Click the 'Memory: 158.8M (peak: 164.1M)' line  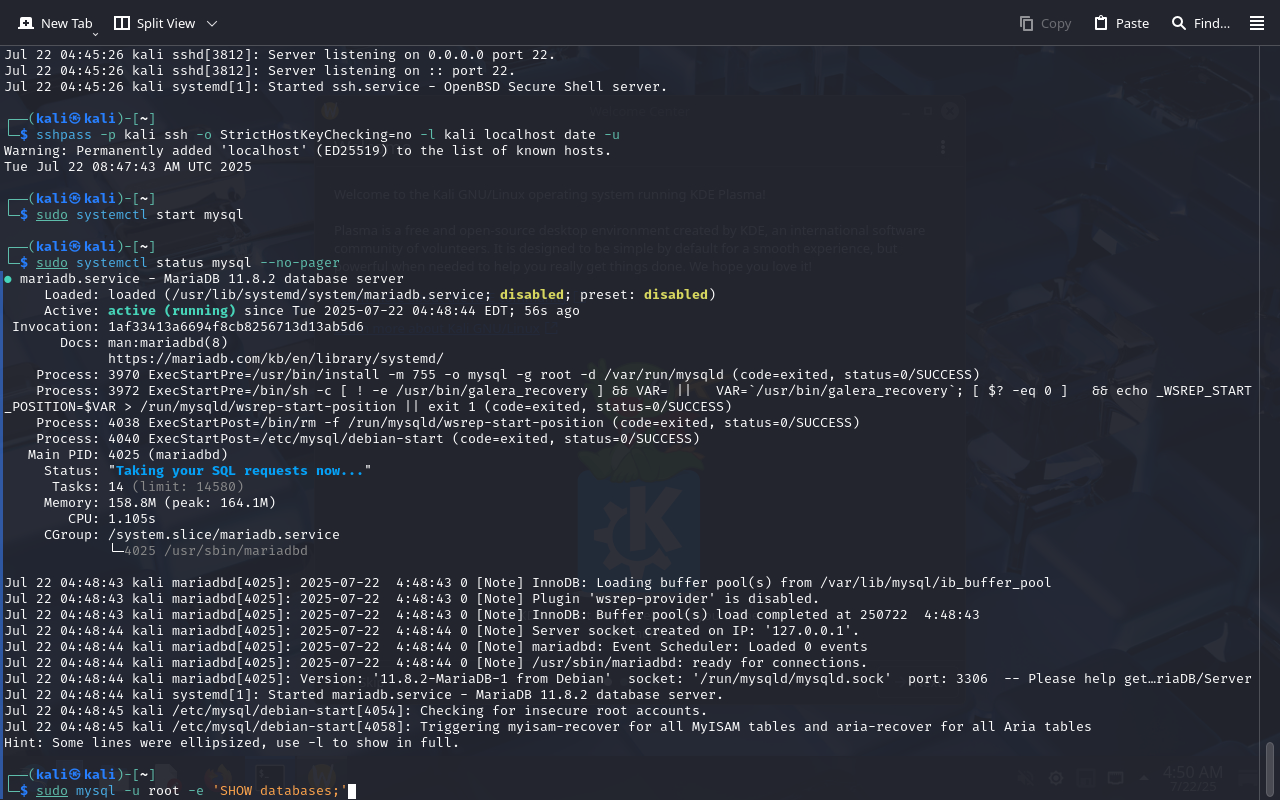click(x=160, y=502)
